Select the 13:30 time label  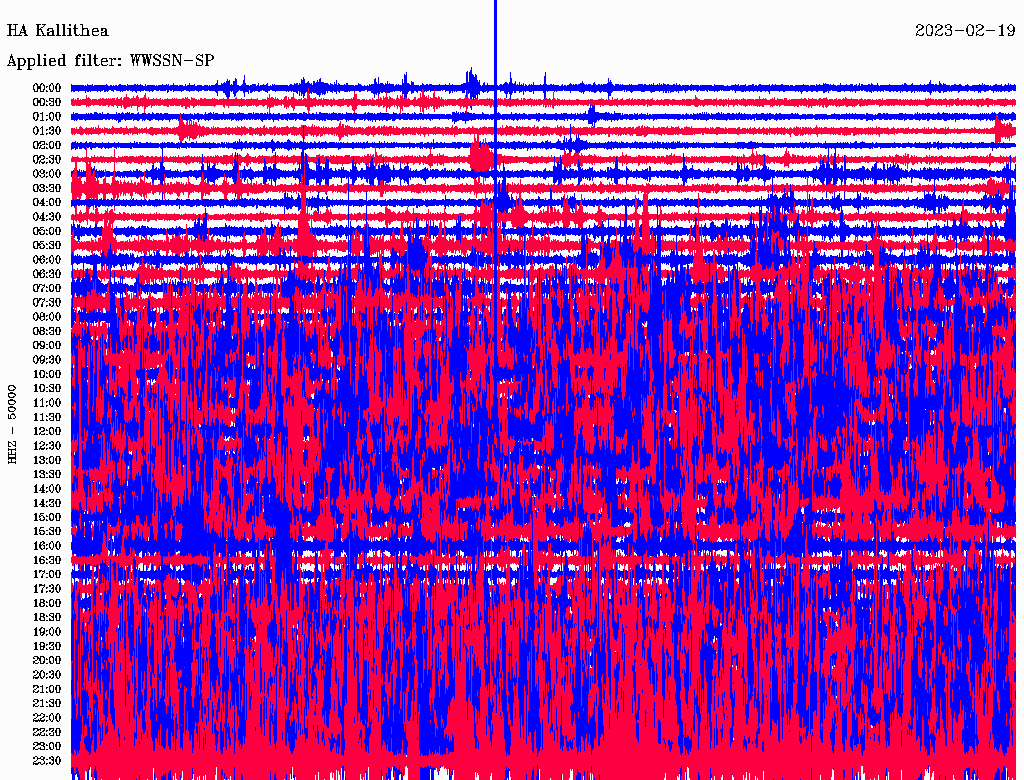pos(47,475)
